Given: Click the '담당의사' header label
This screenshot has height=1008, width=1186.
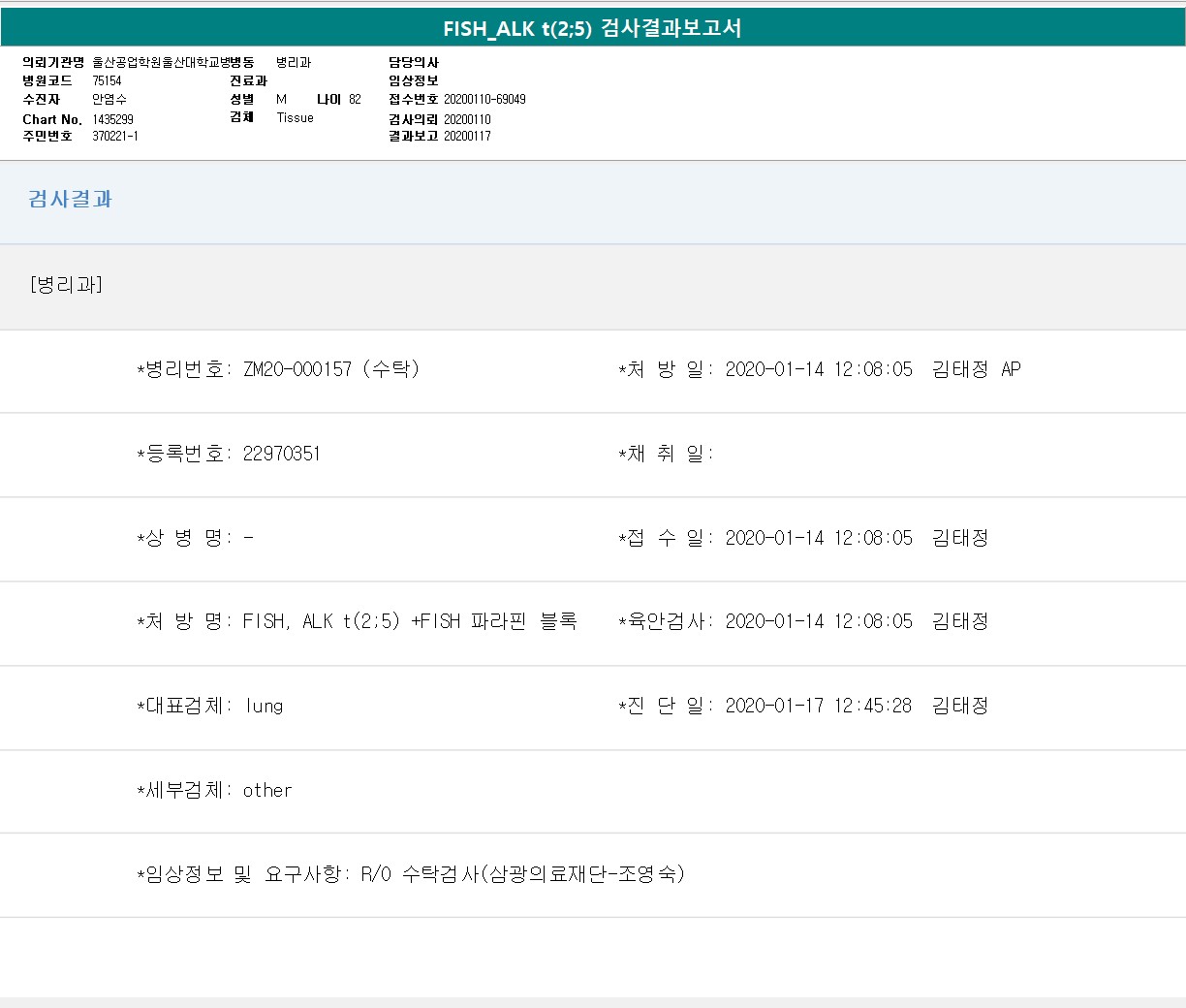Looking at the screenshot, I should 414,62.
